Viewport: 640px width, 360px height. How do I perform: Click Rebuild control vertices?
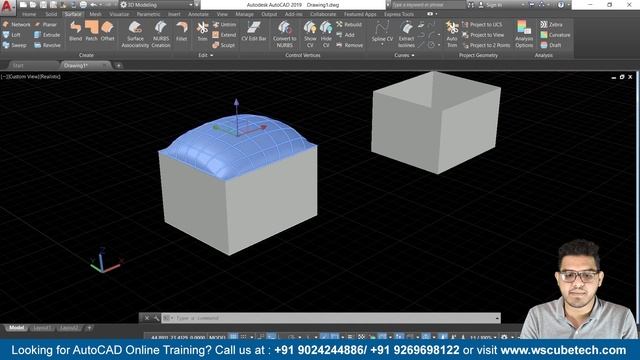coord(349,24)
